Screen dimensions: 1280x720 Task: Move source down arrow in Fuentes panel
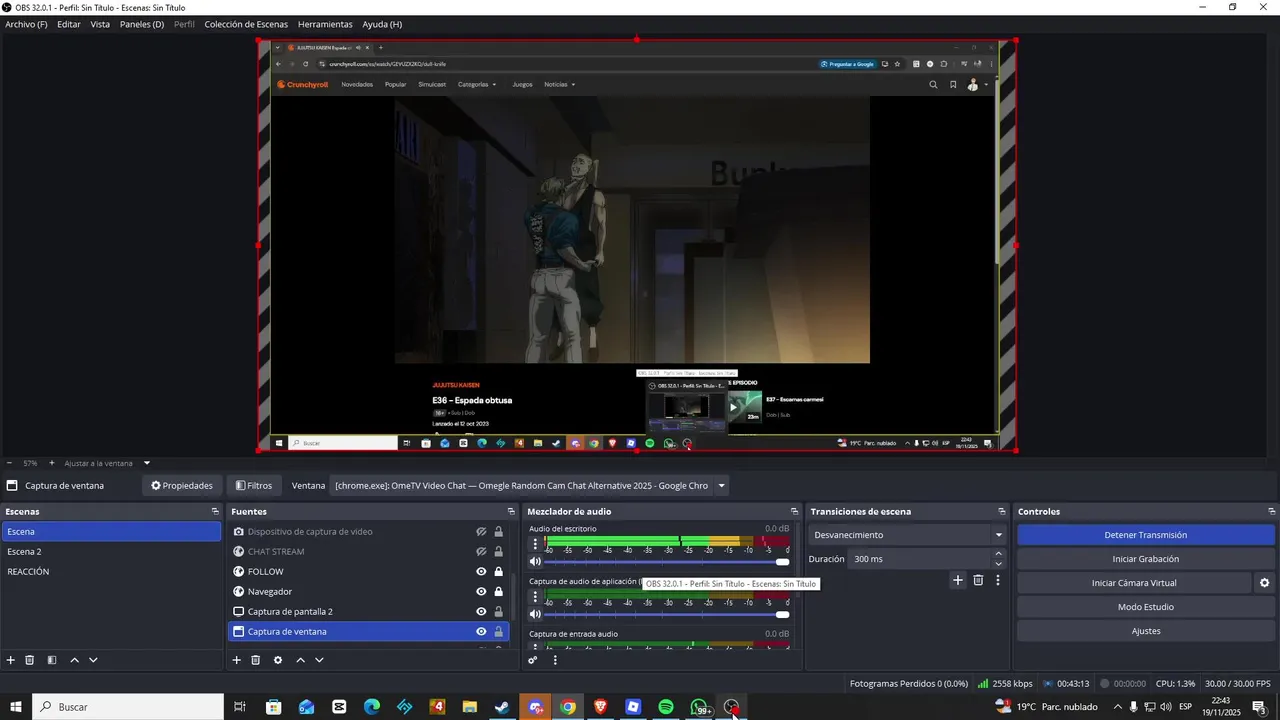(319, 660)
